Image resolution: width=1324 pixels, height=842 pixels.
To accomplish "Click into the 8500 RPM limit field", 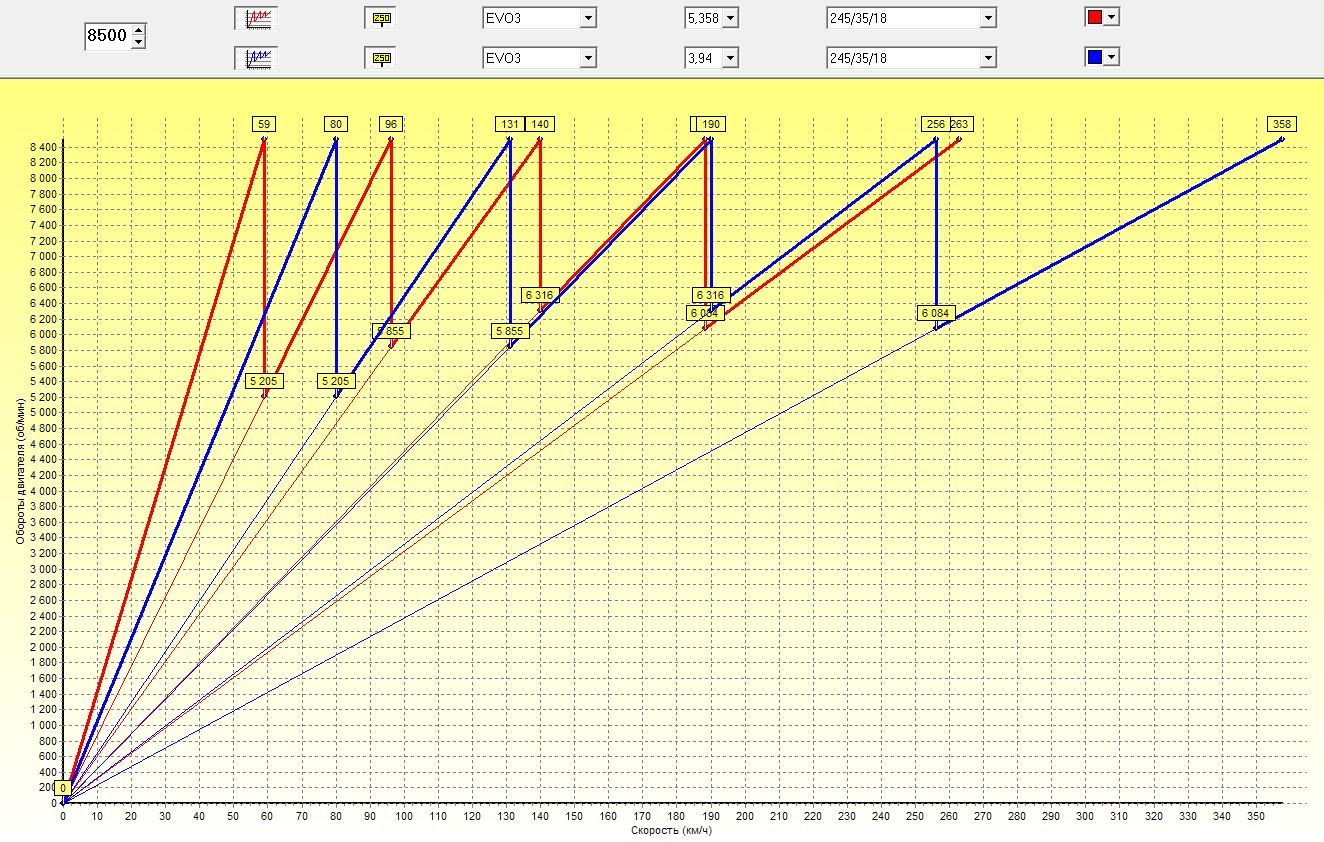I will [107, 36].
